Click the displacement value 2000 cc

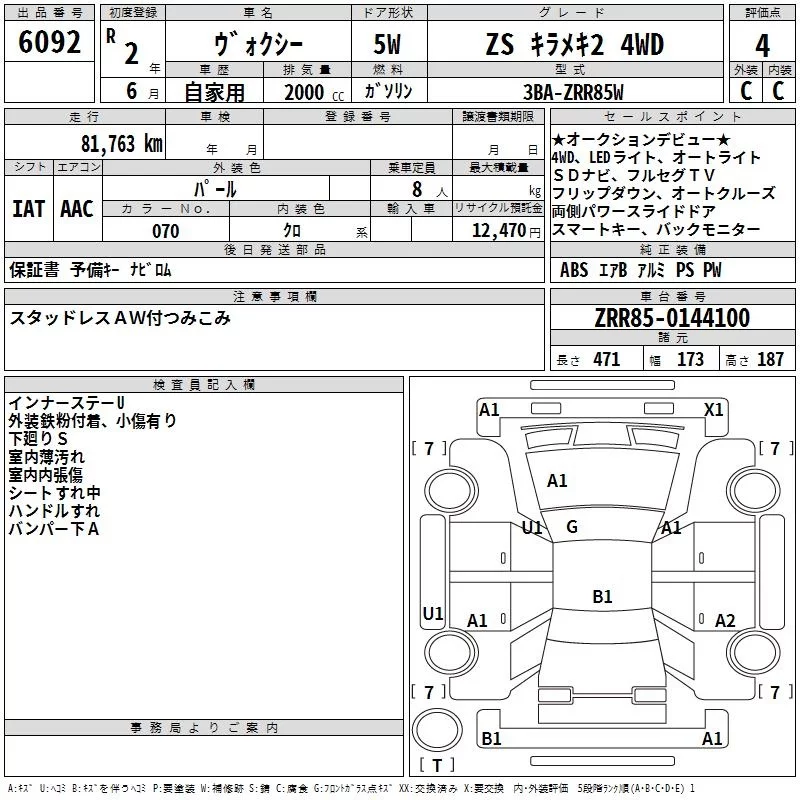pos(314,93)
